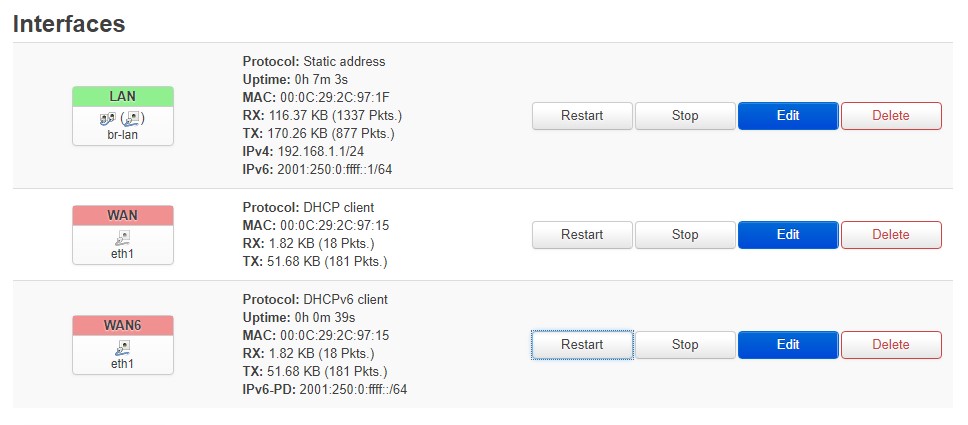Edit the WAN6 DHCPv6 client interface
Screen dimensions: 968x425
pyautogui.click(x=788, y=345)
